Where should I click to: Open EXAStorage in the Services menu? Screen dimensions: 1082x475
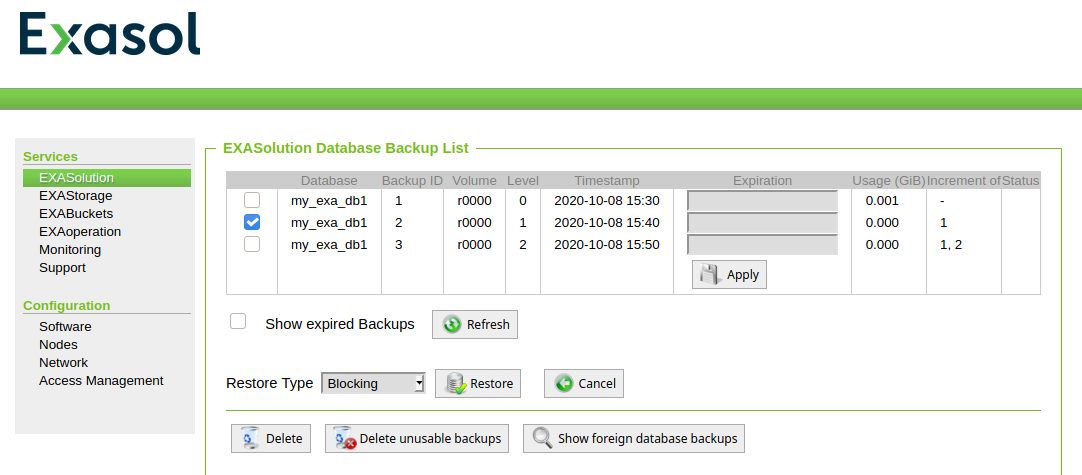coord(75,195)
